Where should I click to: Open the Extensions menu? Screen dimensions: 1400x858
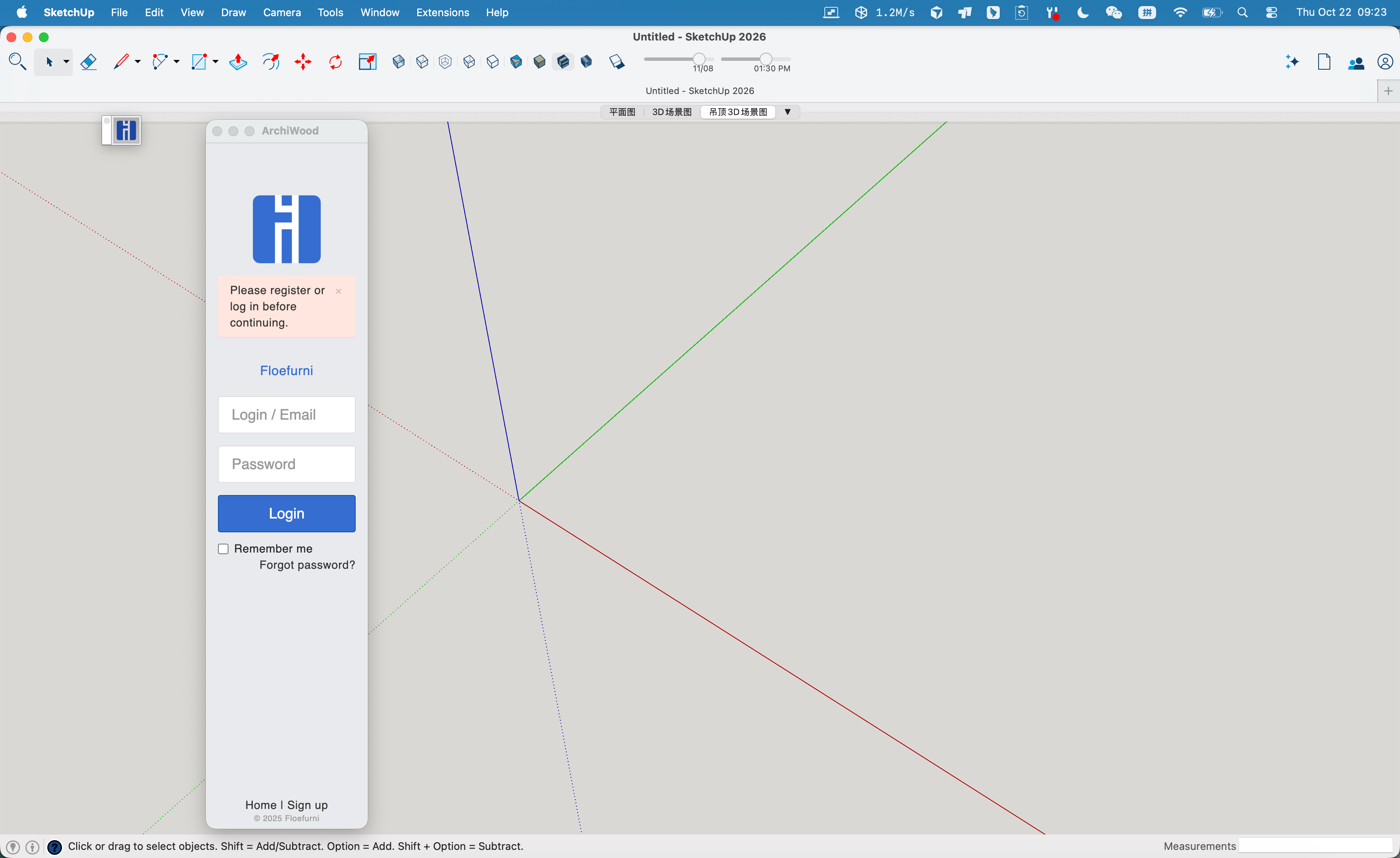(442, 13)
